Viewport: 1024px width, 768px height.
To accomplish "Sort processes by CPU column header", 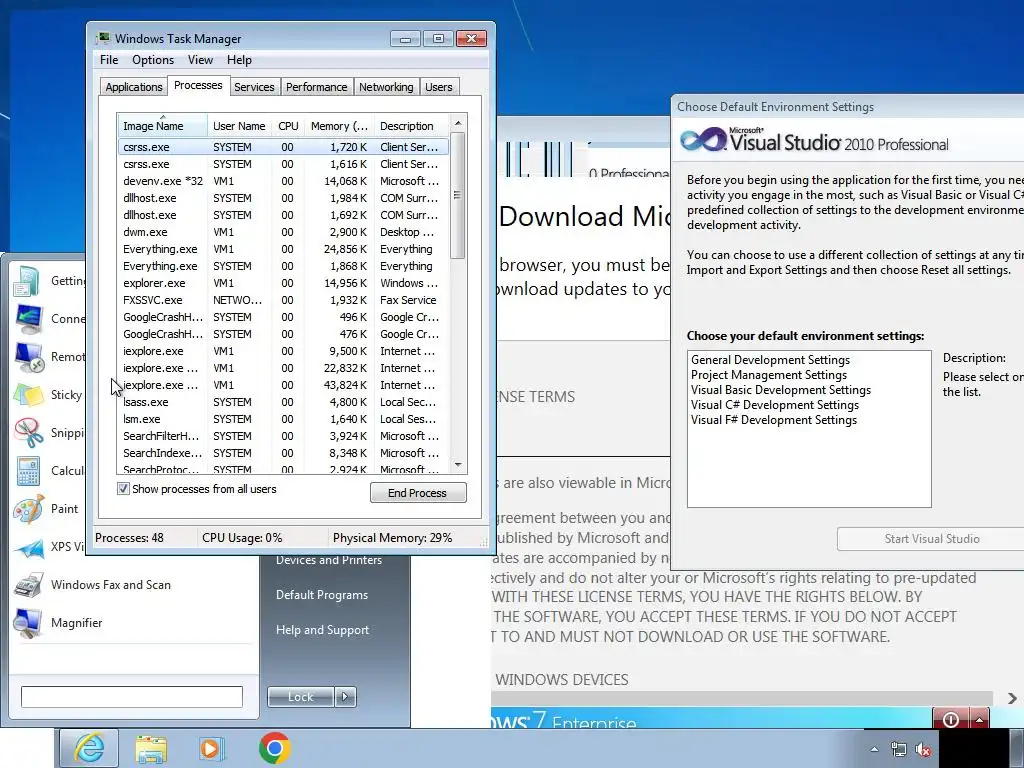I will coord(288,126).
